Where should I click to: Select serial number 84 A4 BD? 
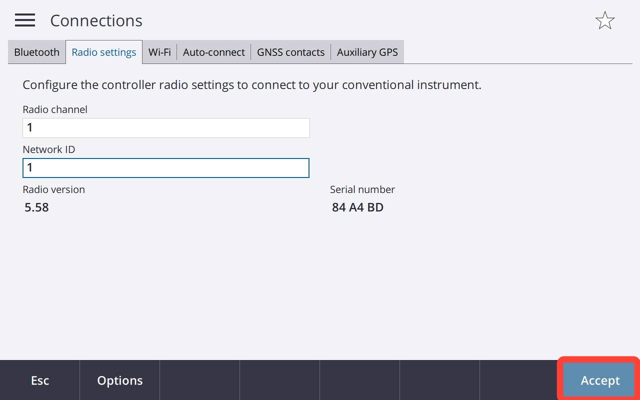point(358,207)
